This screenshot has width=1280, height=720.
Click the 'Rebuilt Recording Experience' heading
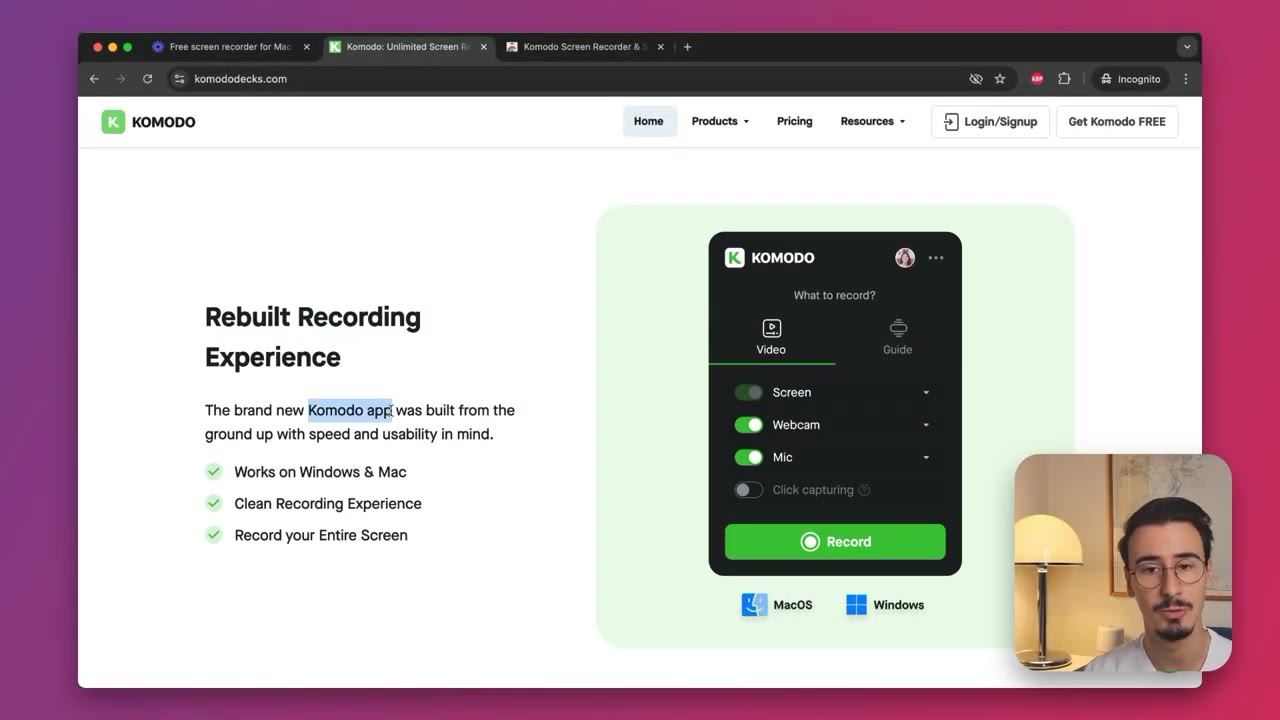tap(313, 337)
